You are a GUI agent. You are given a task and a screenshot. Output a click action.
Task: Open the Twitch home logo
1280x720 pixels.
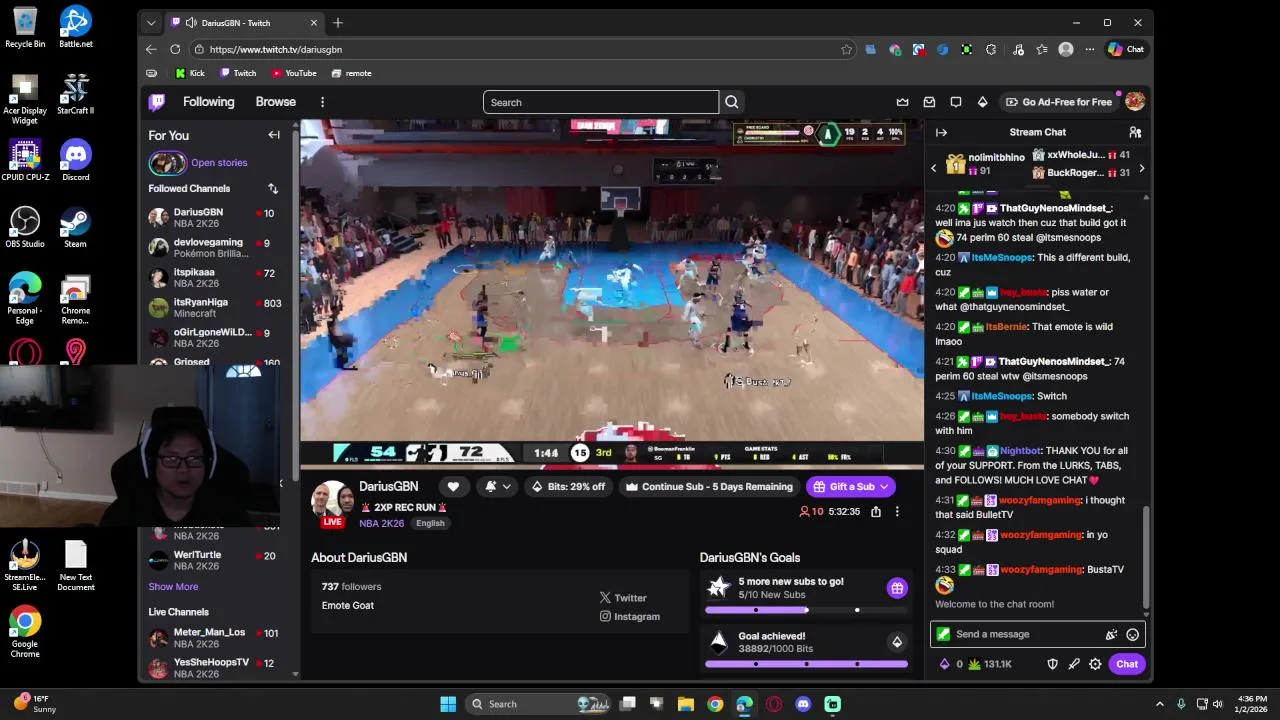[157, 102]
